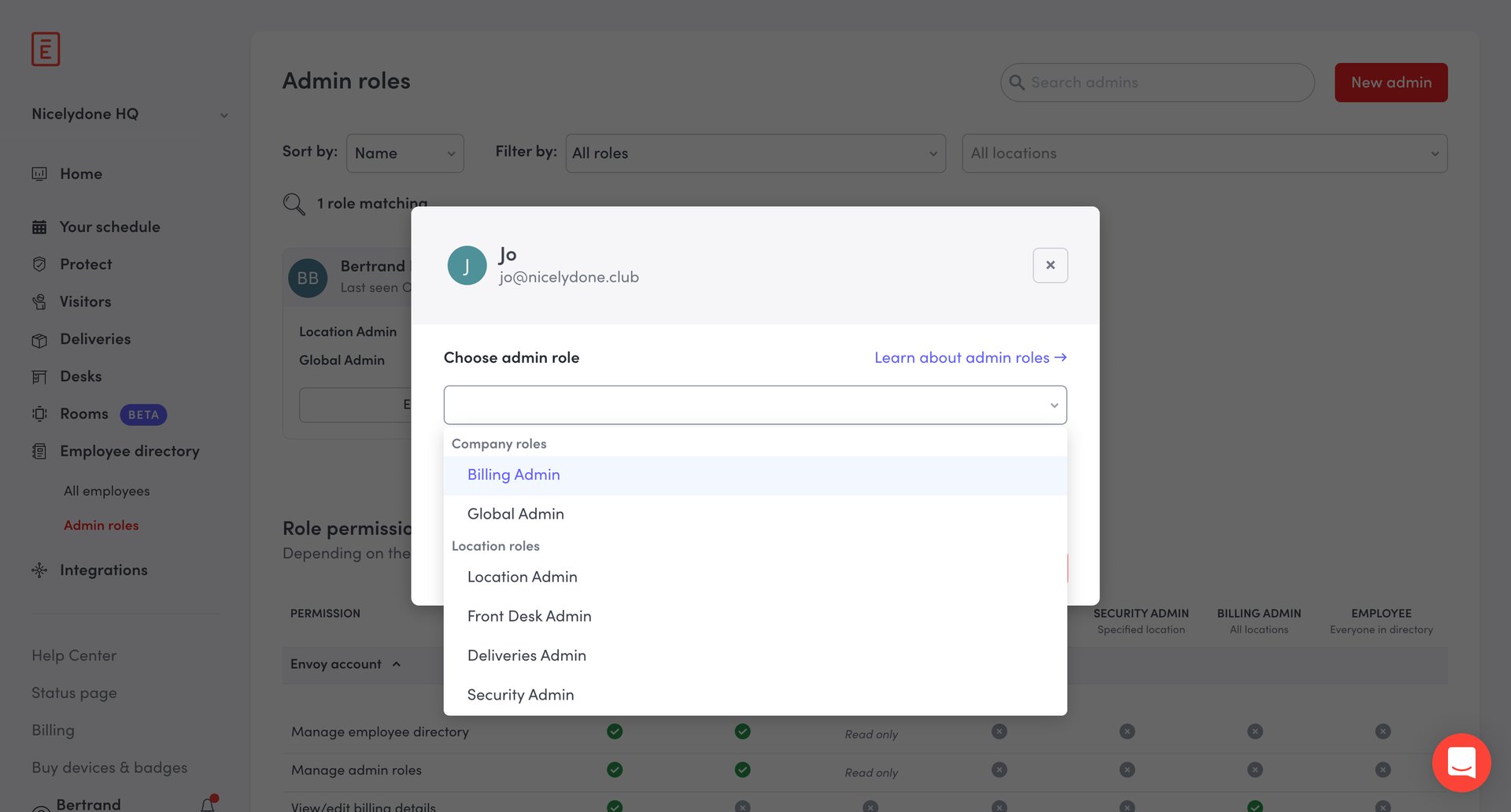This screenshot has width=1511, height=812.
Task: Select Admin roles in the sidebar menu
Action: pos(101,525)
